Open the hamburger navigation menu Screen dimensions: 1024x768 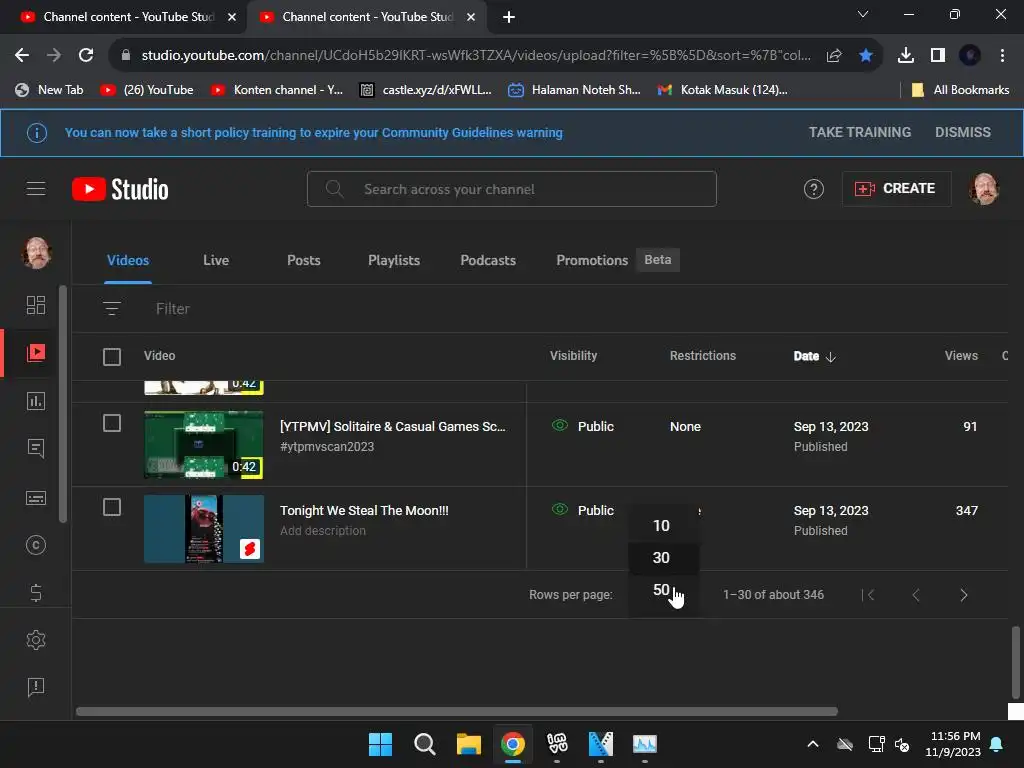(x=36, y=189)
